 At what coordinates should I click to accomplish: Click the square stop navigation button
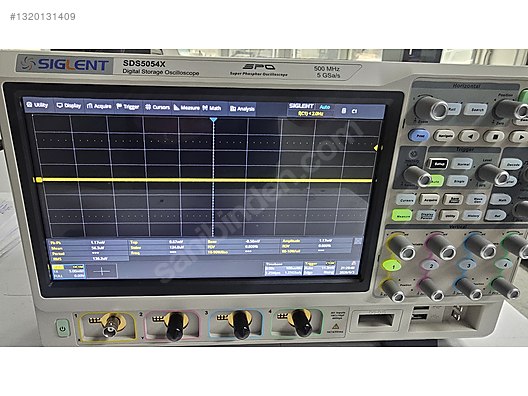pos(495,137)
